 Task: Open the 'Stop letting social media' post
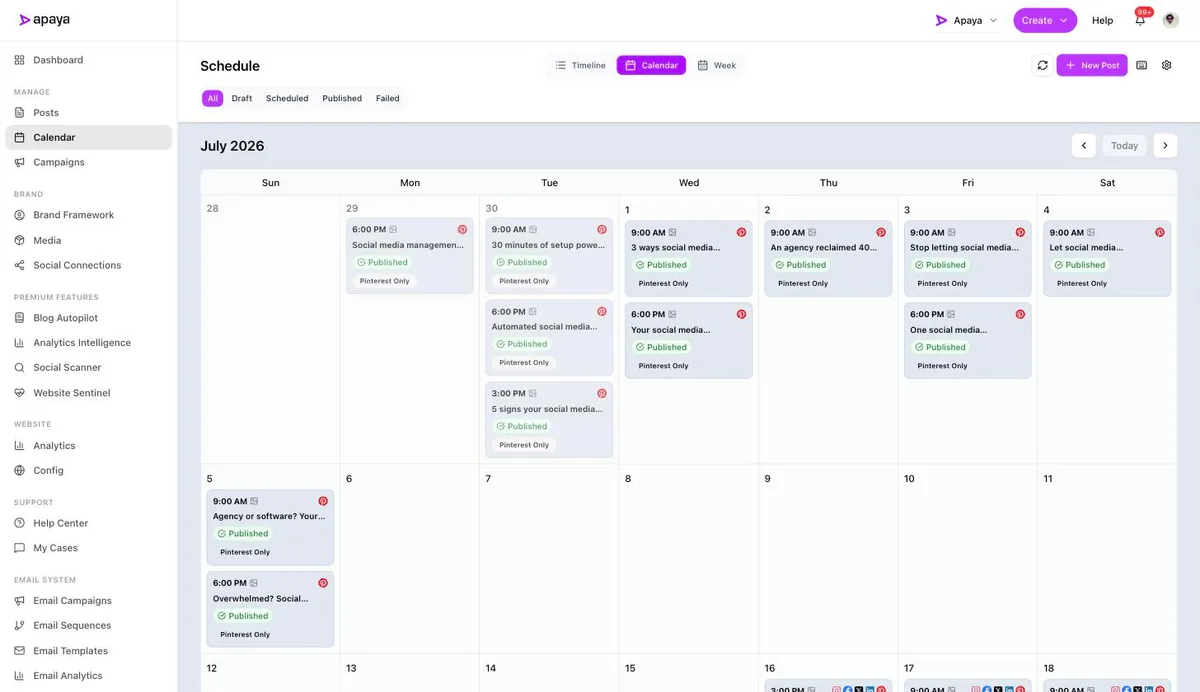[x=968, y=259]
